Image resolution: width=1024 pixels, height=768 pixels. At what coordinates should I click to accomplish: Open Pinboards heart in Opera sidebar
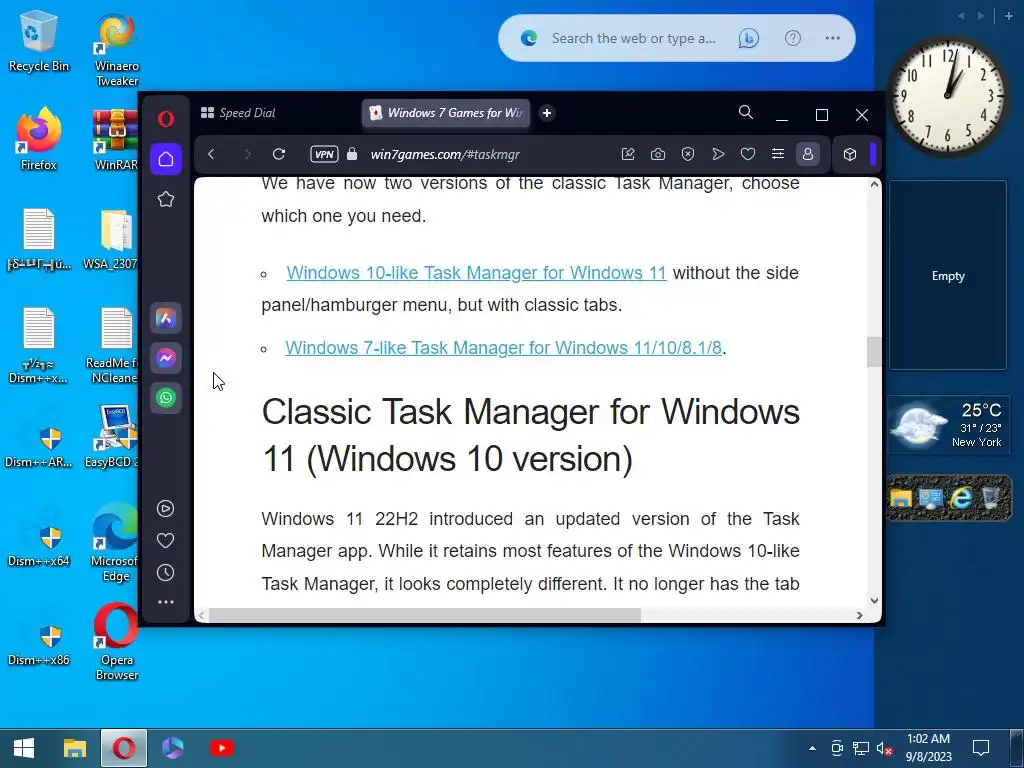(x=166, y=541)
